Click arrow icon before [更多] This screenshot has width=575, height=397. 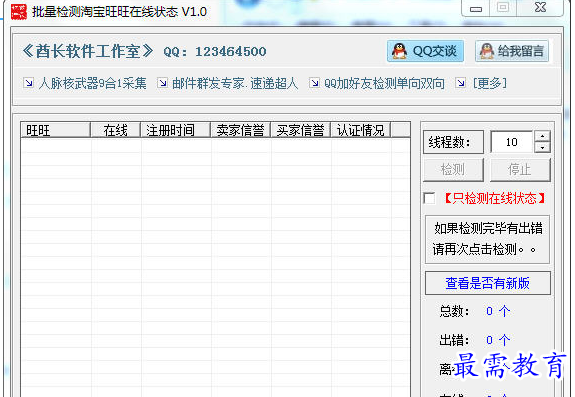click(461, 83)
